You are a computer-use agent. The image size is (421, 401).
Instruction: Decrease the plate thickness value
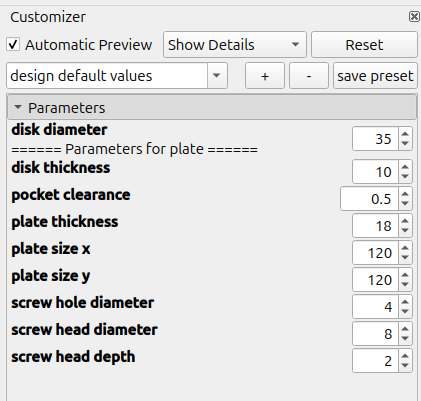click(x=405, y=230)
